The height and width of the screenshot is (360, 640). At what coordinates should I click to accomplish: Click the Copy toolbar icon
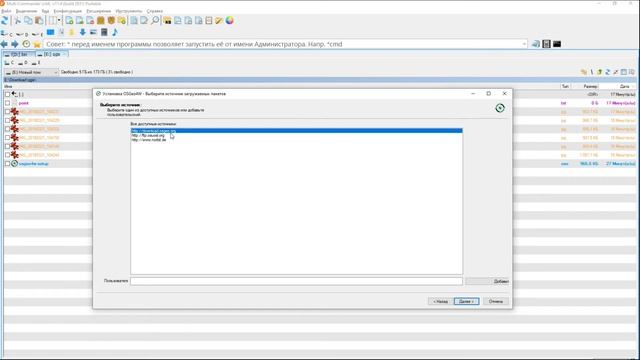click(x=28, y=20)
